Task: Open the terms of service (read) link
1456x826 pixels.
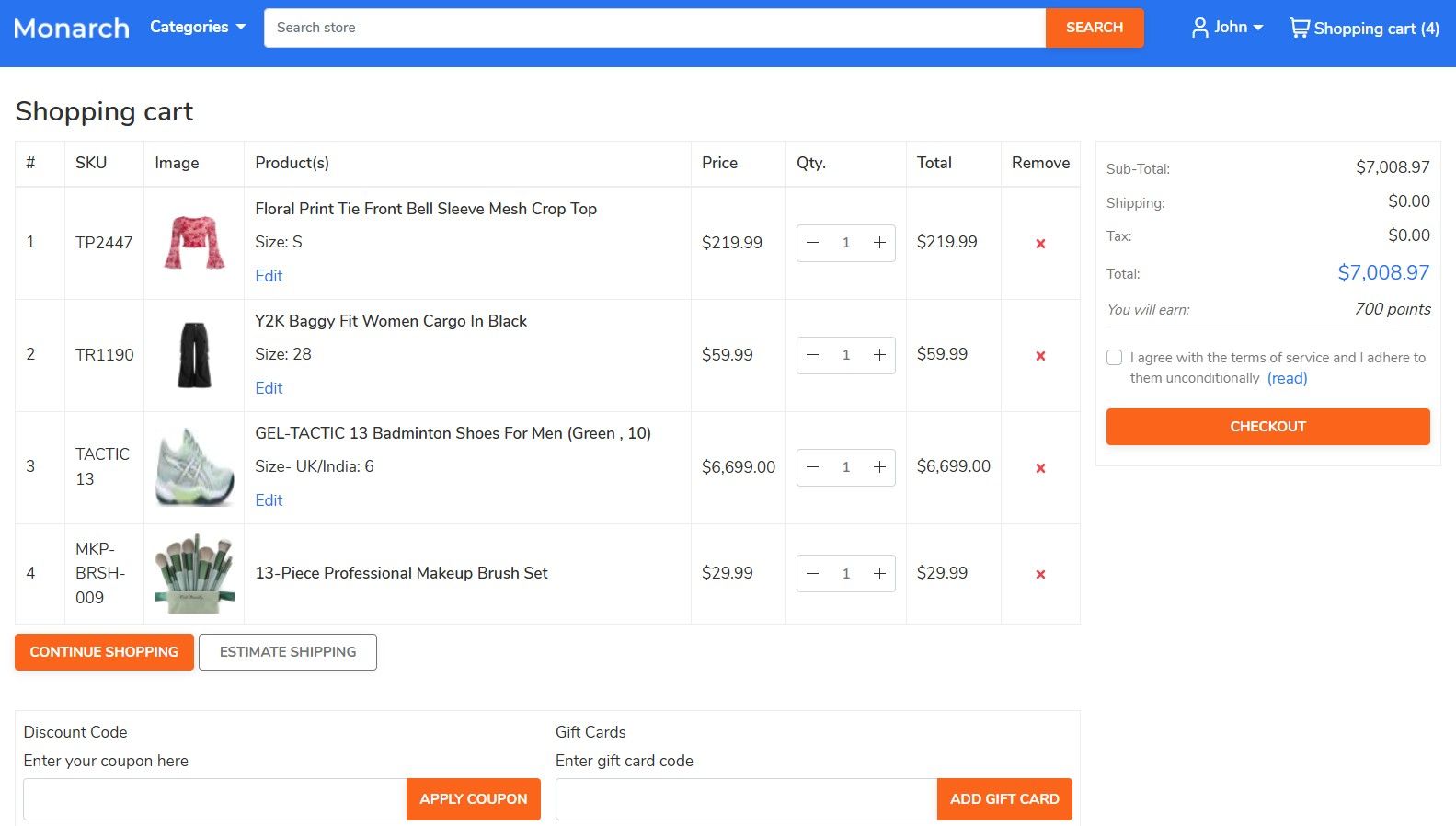Action: click(1287, 378)
